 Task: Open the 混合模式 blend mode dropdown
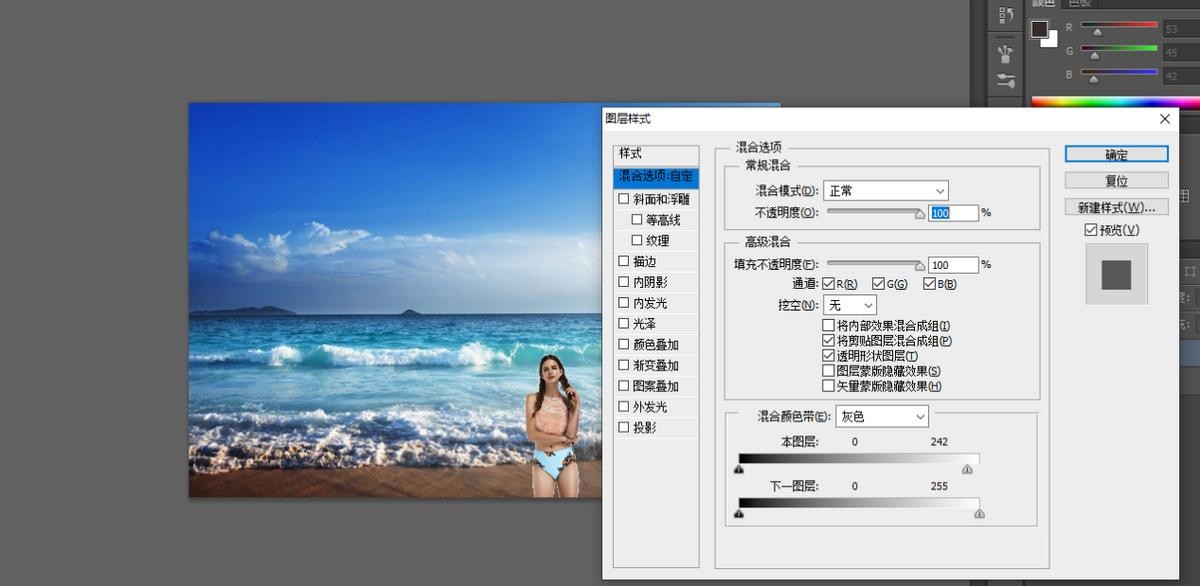885,190
